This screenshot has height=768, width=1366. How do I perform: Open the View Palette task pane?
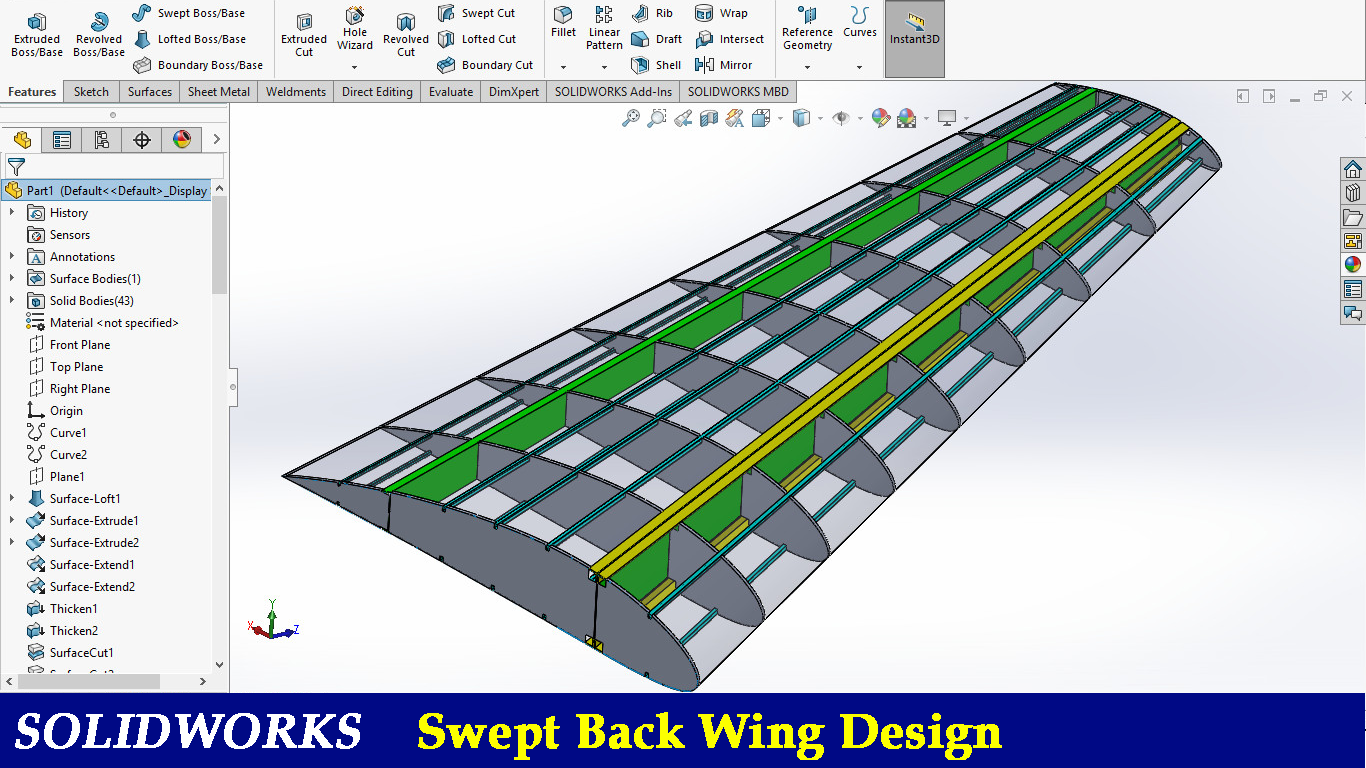[x=1353, y=241]
